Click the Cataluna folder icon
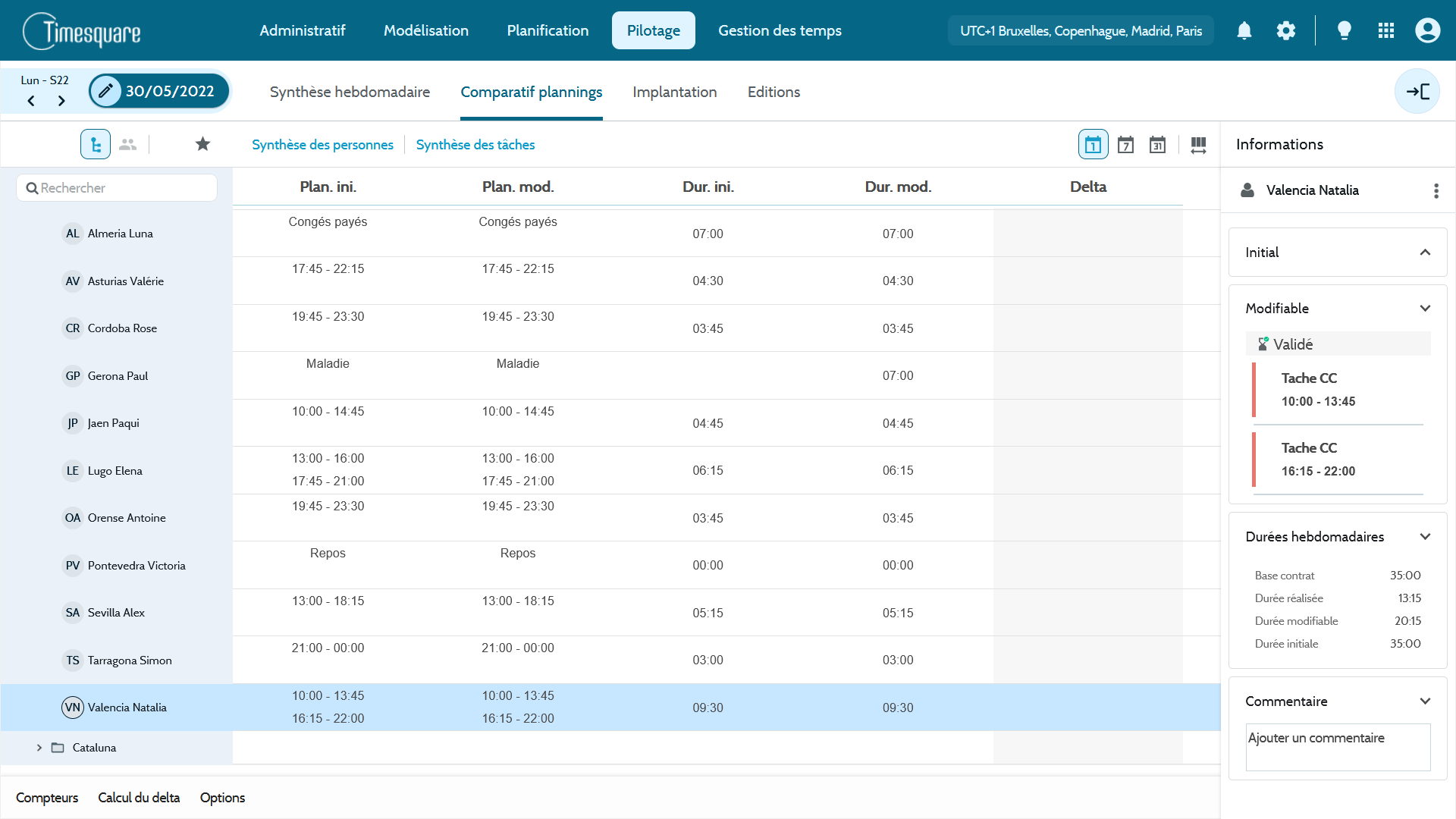This screenshot has height=819, width=1456. 58,748
